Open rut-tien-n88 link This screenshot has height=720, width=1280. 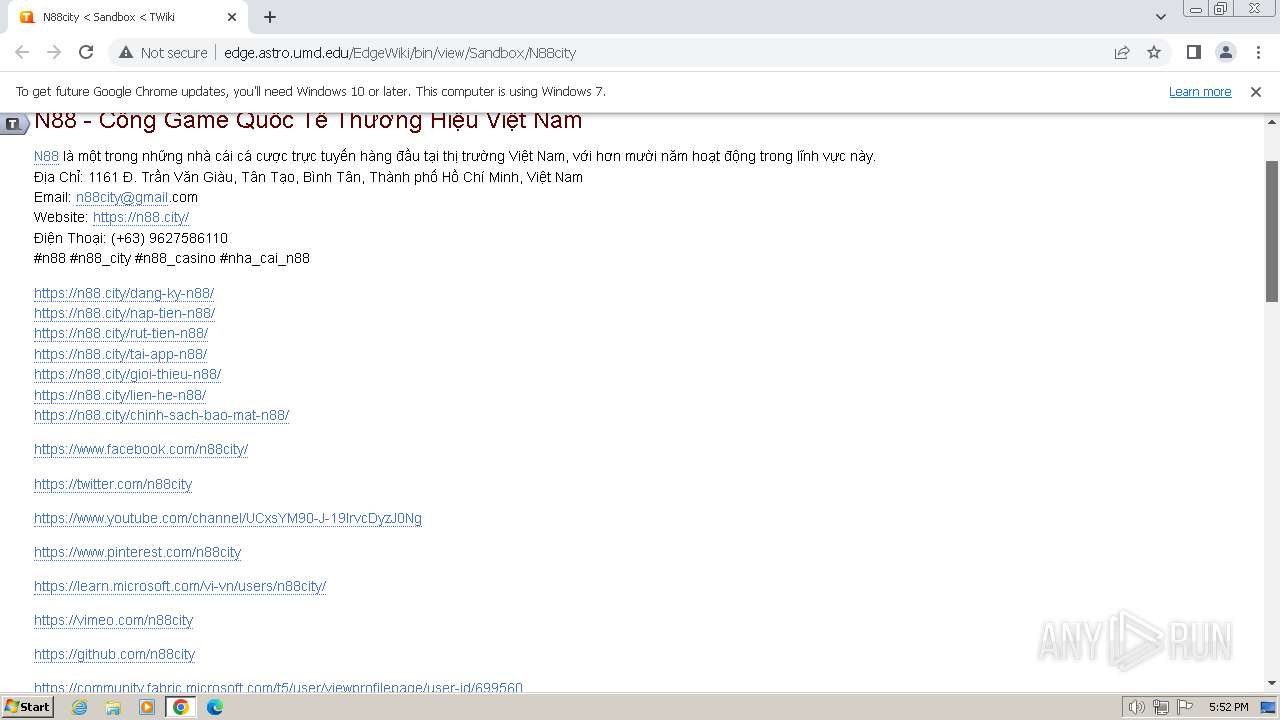click(x=121, y=333)
